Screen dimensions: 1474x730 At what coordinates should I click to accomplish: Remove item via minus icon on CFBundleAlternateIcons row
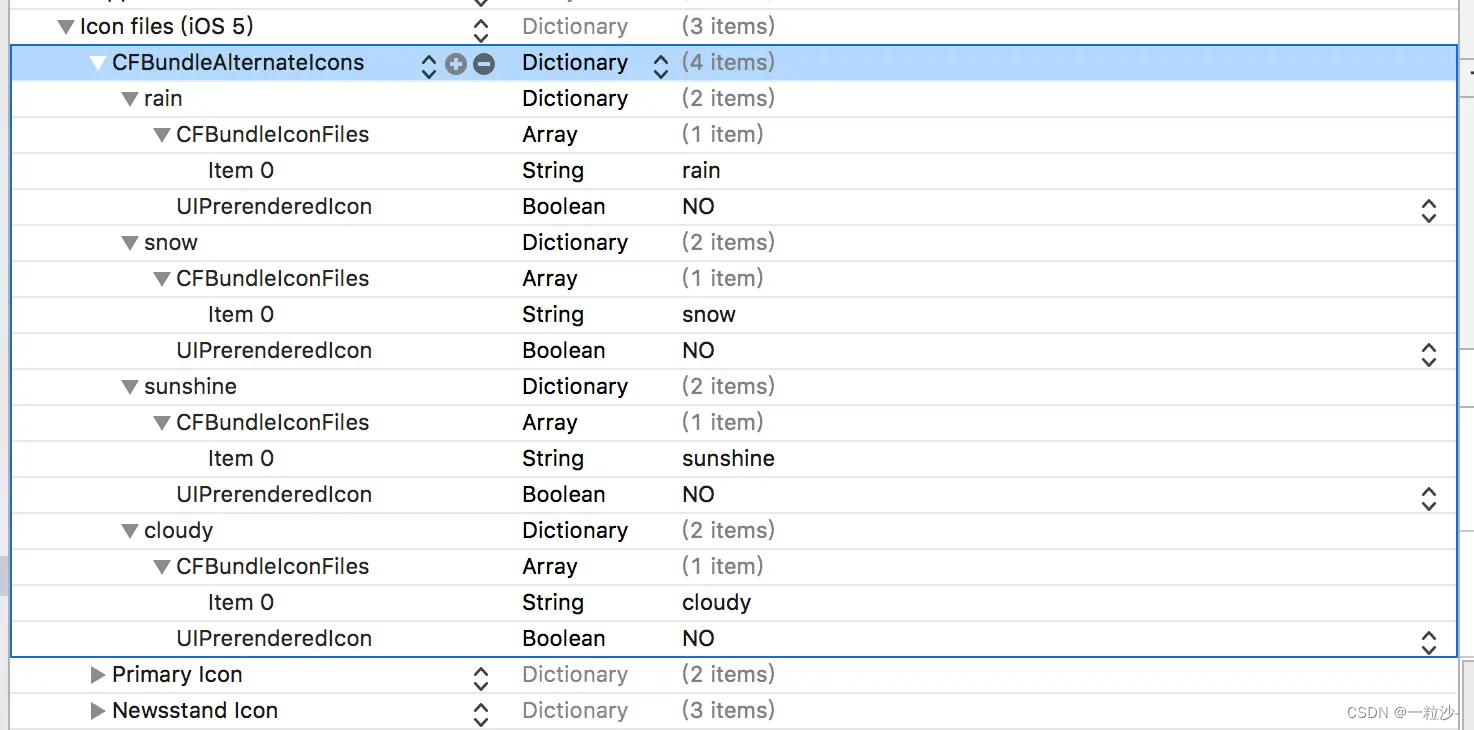(484, 64)
